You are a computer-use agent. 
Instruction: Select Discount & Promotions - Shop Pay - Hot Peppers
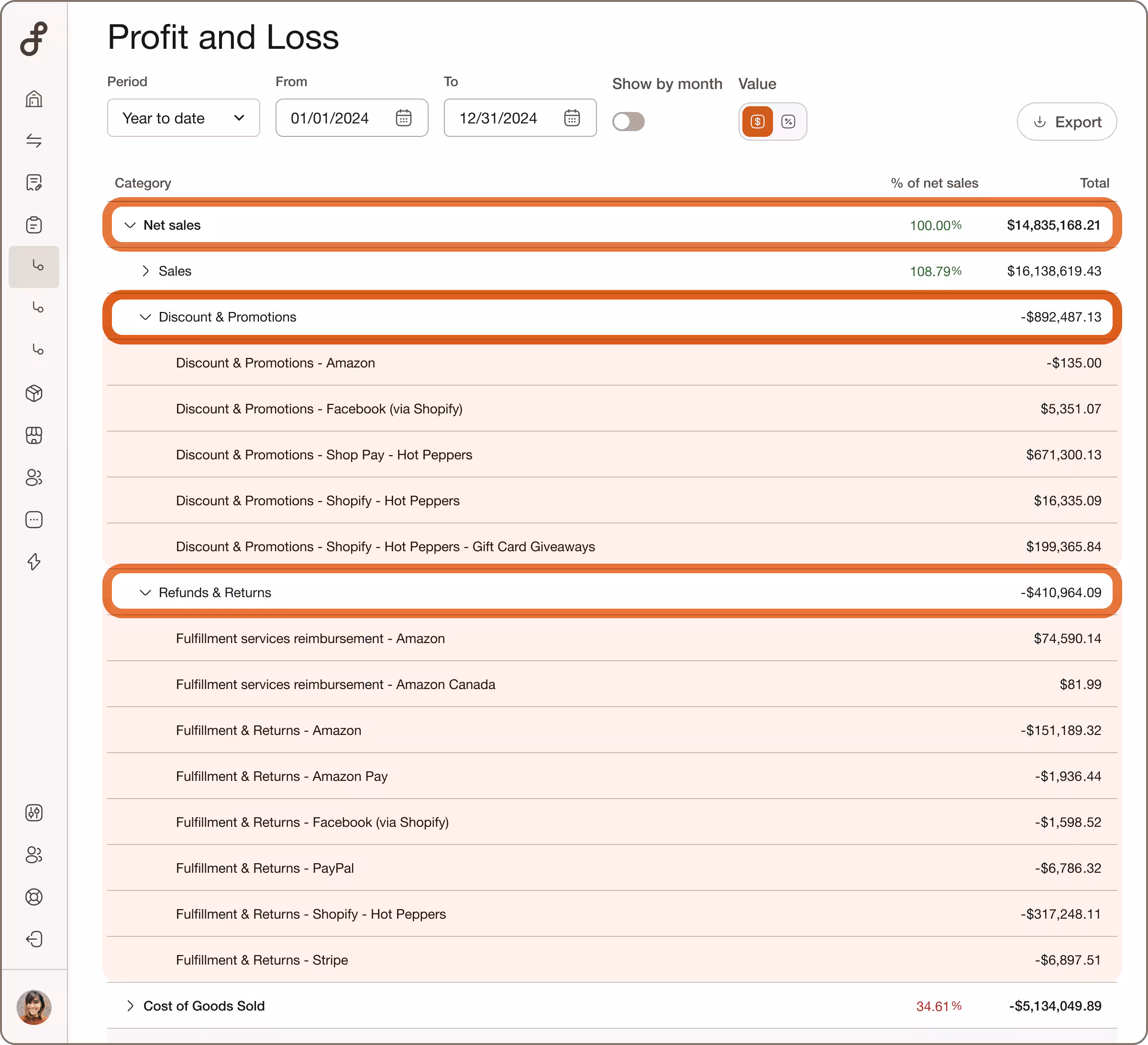point(612,455)
